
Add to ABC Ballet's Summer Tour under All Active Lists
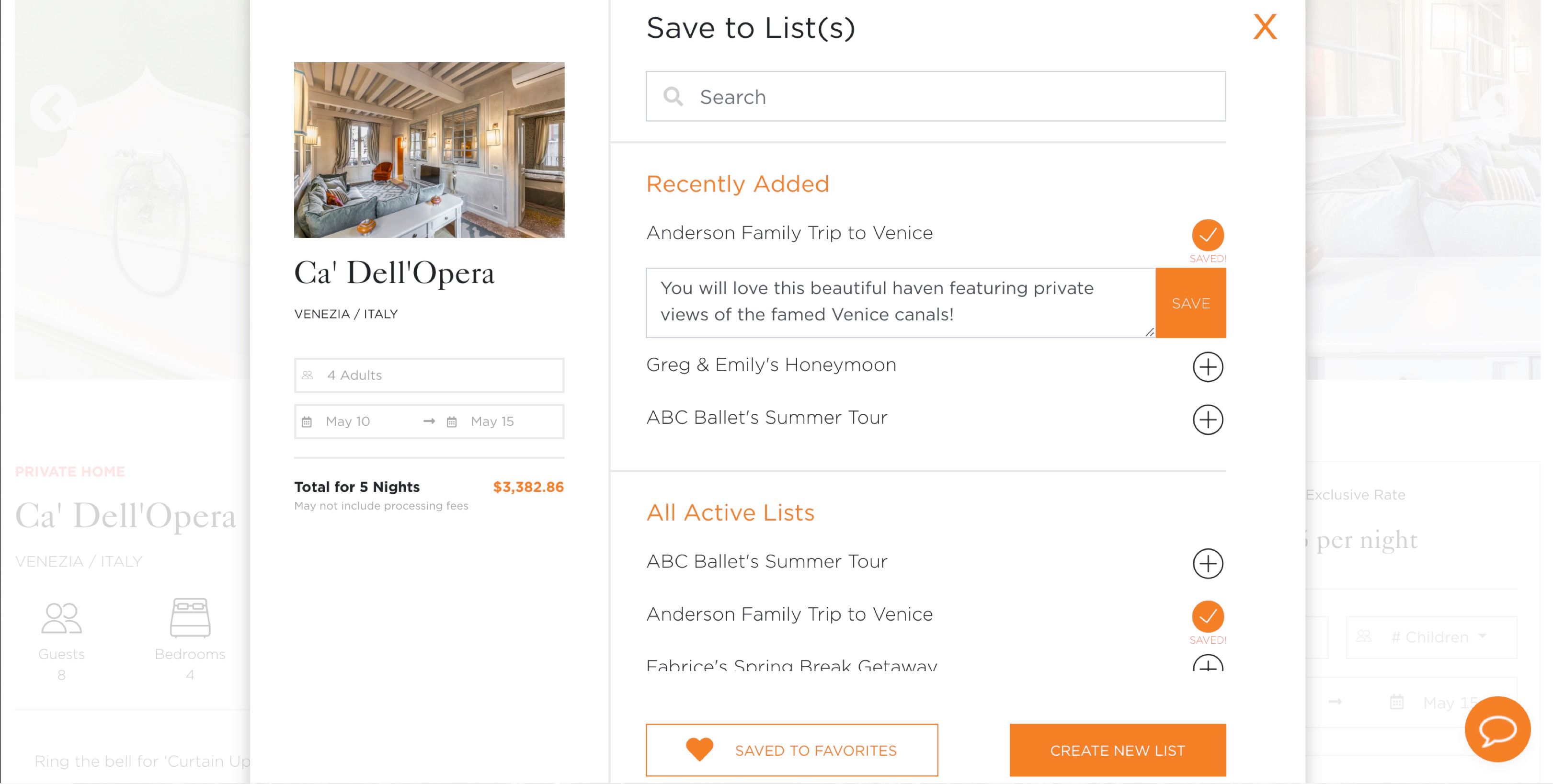point(1208,563)
